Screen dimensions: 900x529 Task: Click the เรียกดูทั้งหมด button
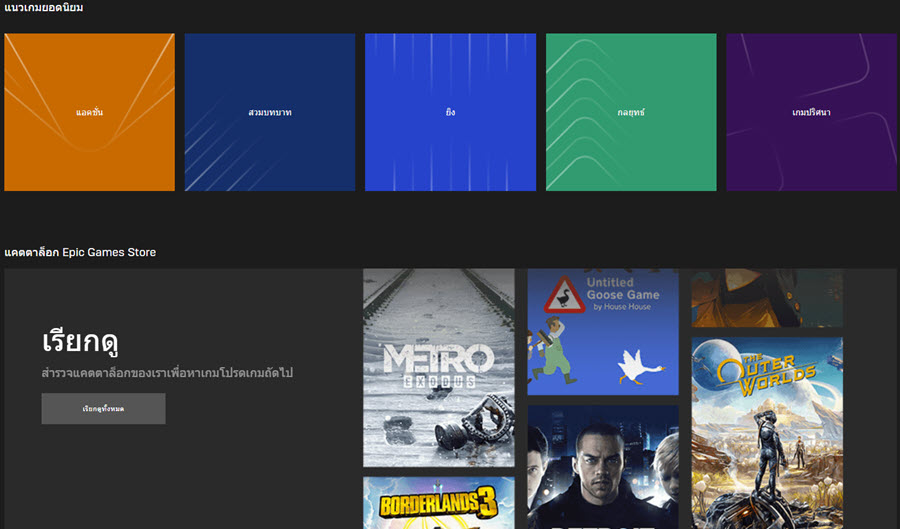point(103,409)
